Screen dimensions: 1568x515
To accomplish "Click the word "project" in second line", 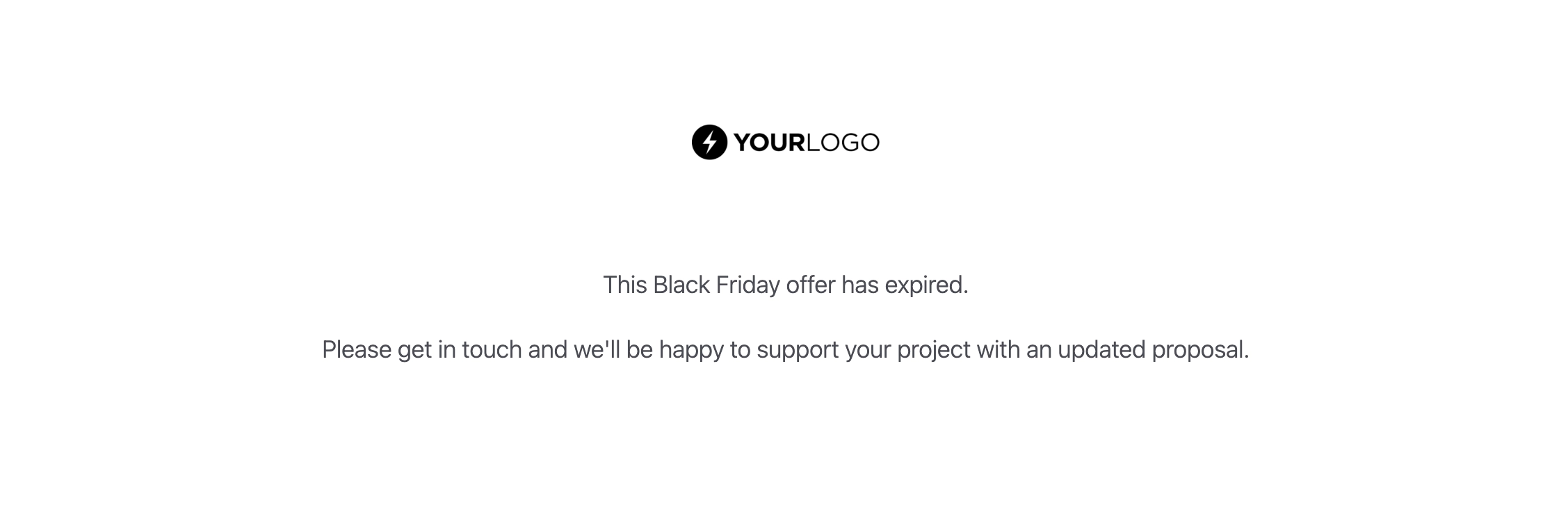I will click(933, 350).
